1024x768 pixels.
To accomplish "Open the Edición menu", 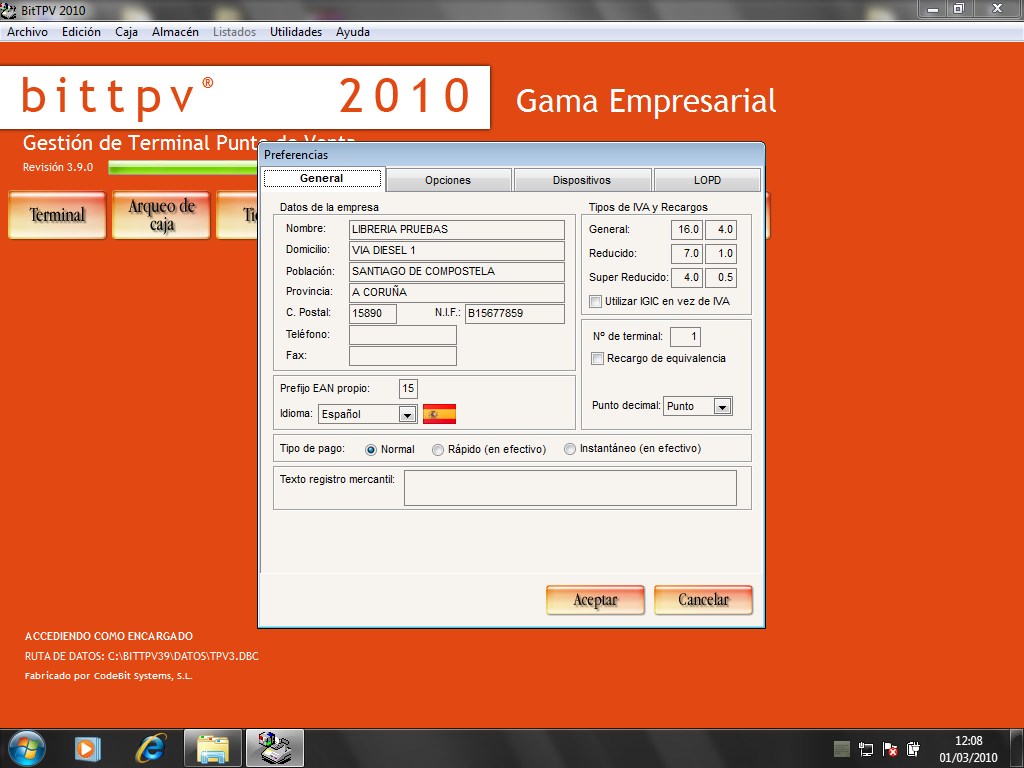I will (82, 32).
